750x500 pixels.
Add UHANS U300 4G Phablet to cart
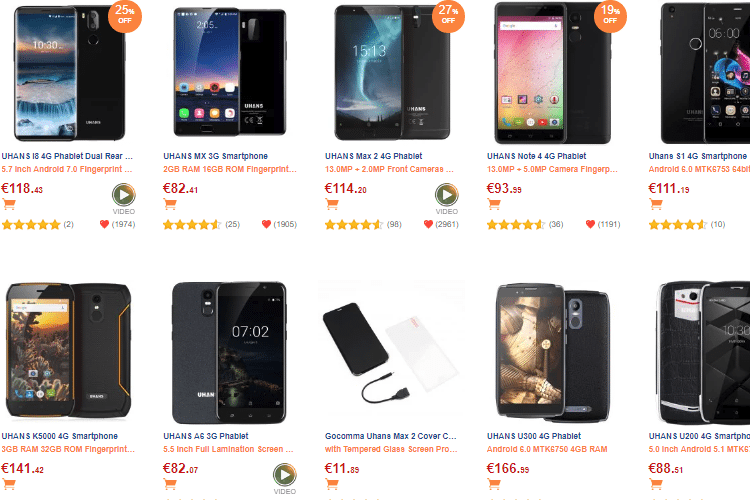pos(494,485)
